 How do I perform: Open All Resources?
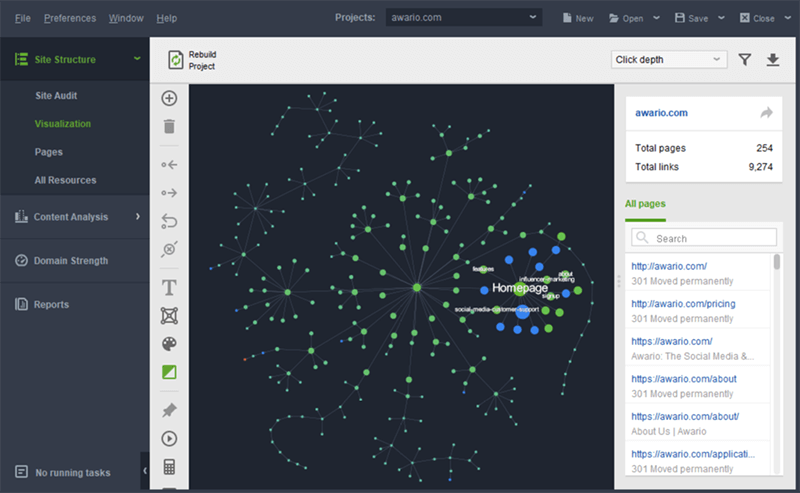pyautogui.click(x=65, y=180)
